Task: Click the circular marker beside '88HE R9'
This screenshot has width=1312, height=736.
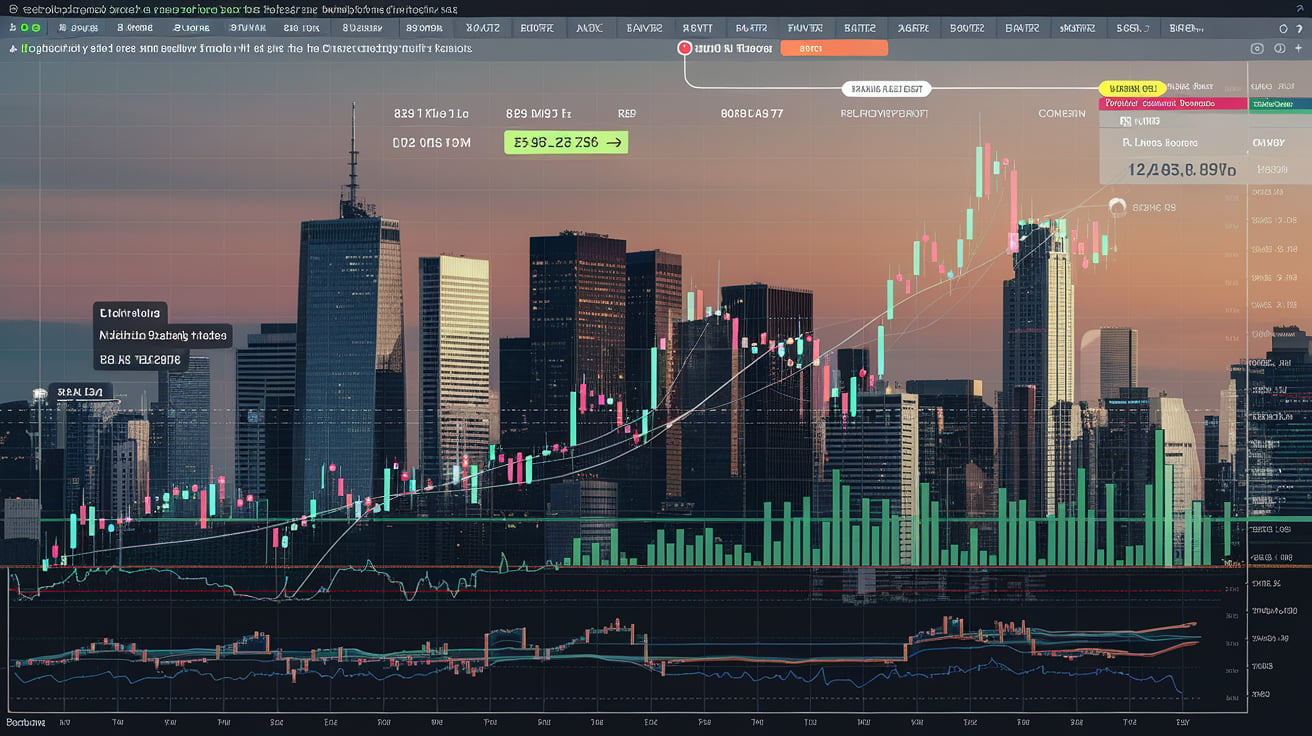Action: pyautogui.click(x=1118, y=207)
